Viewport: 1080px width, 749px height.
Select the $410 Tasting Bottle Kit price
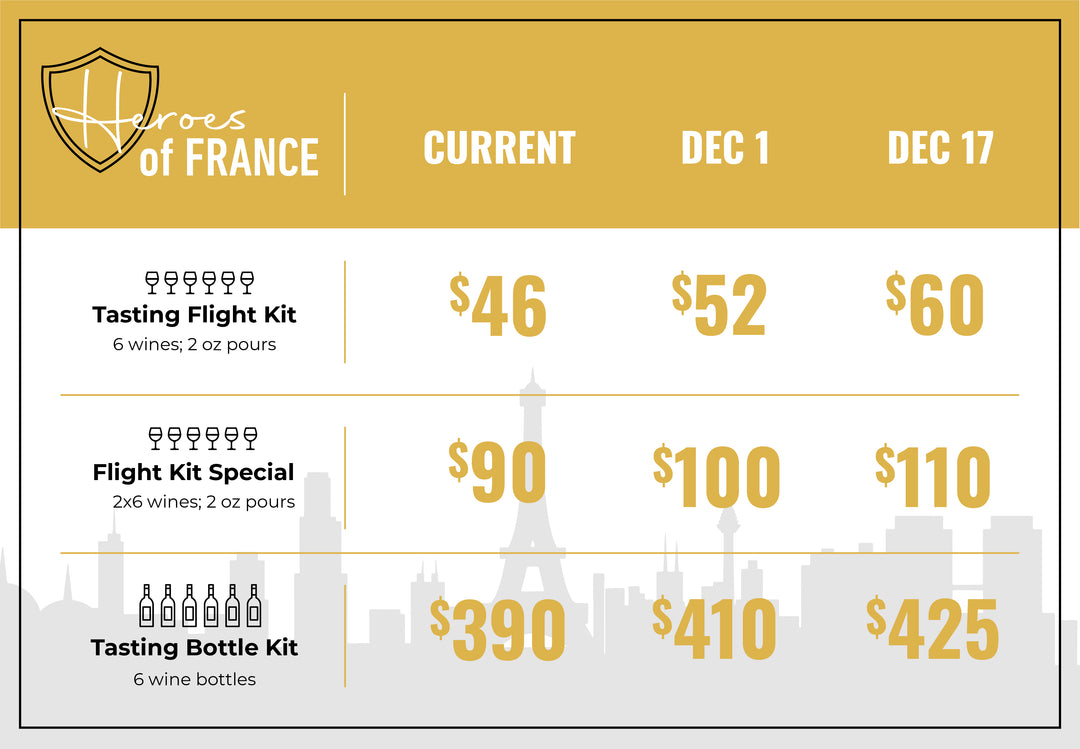pos(714,628)
